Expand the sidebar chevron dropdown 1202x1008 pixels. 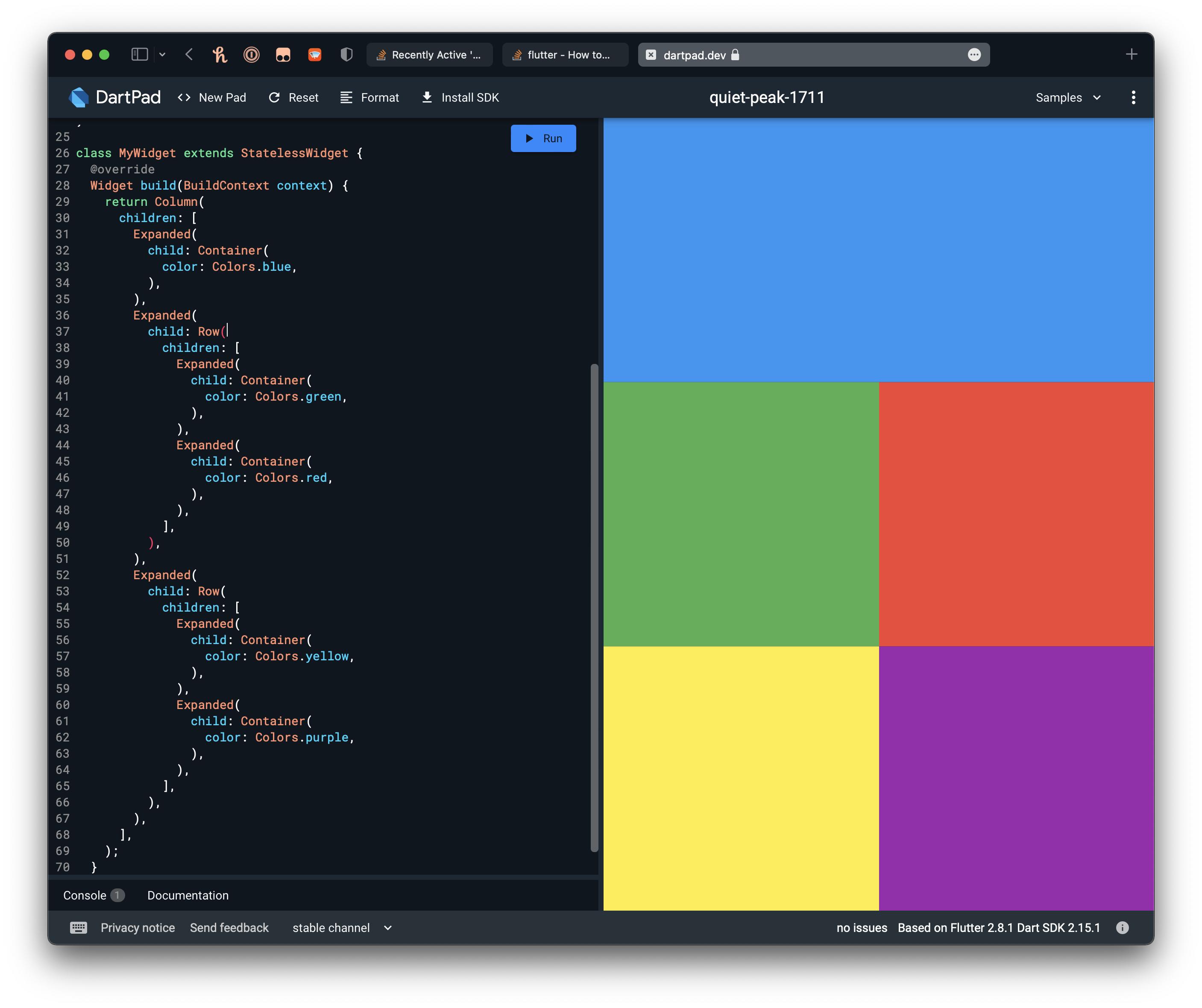[x=163, y=54]
